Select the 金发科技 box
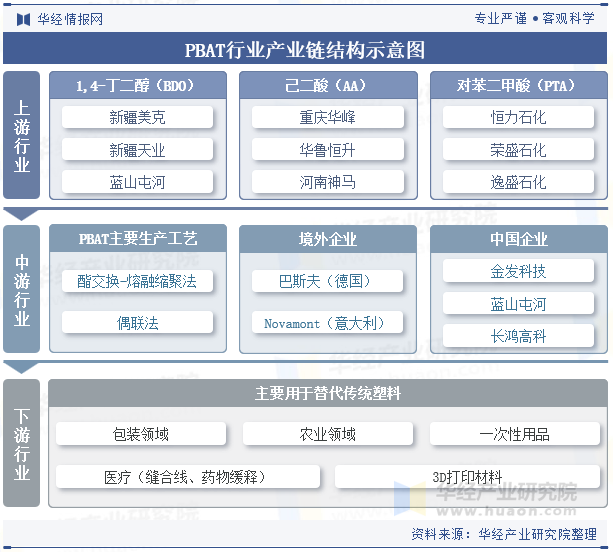 [x=518, y=271]
